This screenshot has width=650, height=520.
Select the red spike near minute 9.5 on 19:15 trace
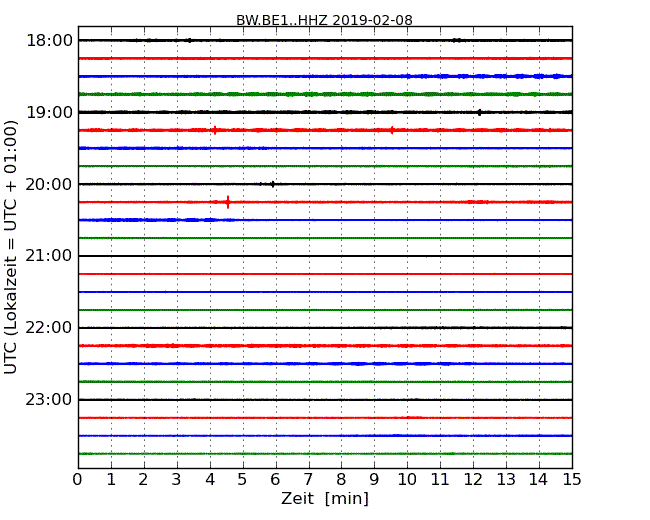coord(392,130)
